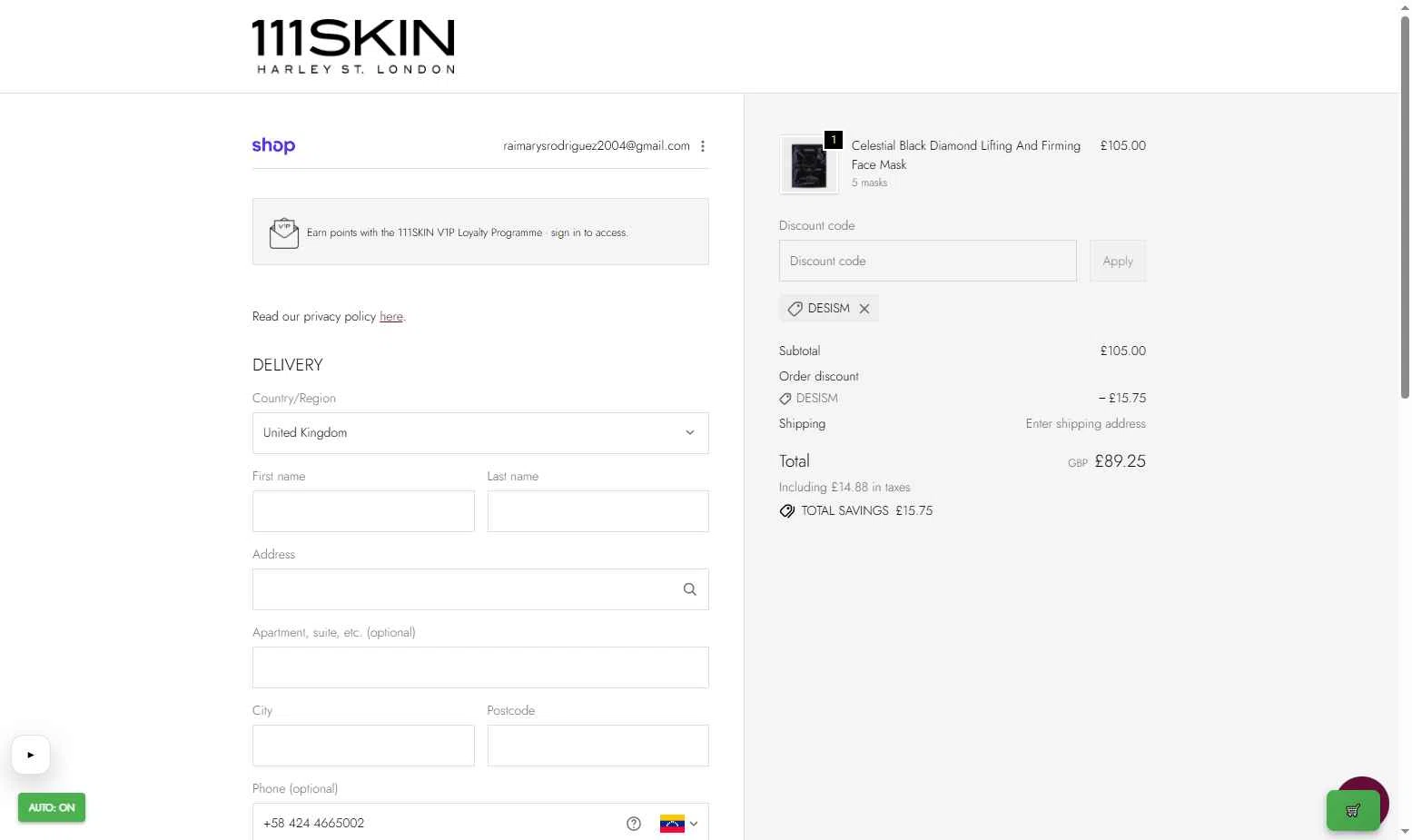This screenshot has width=1412, height=840.
Task: Focus the Postcode input field
Action: (x=598, y=746)
